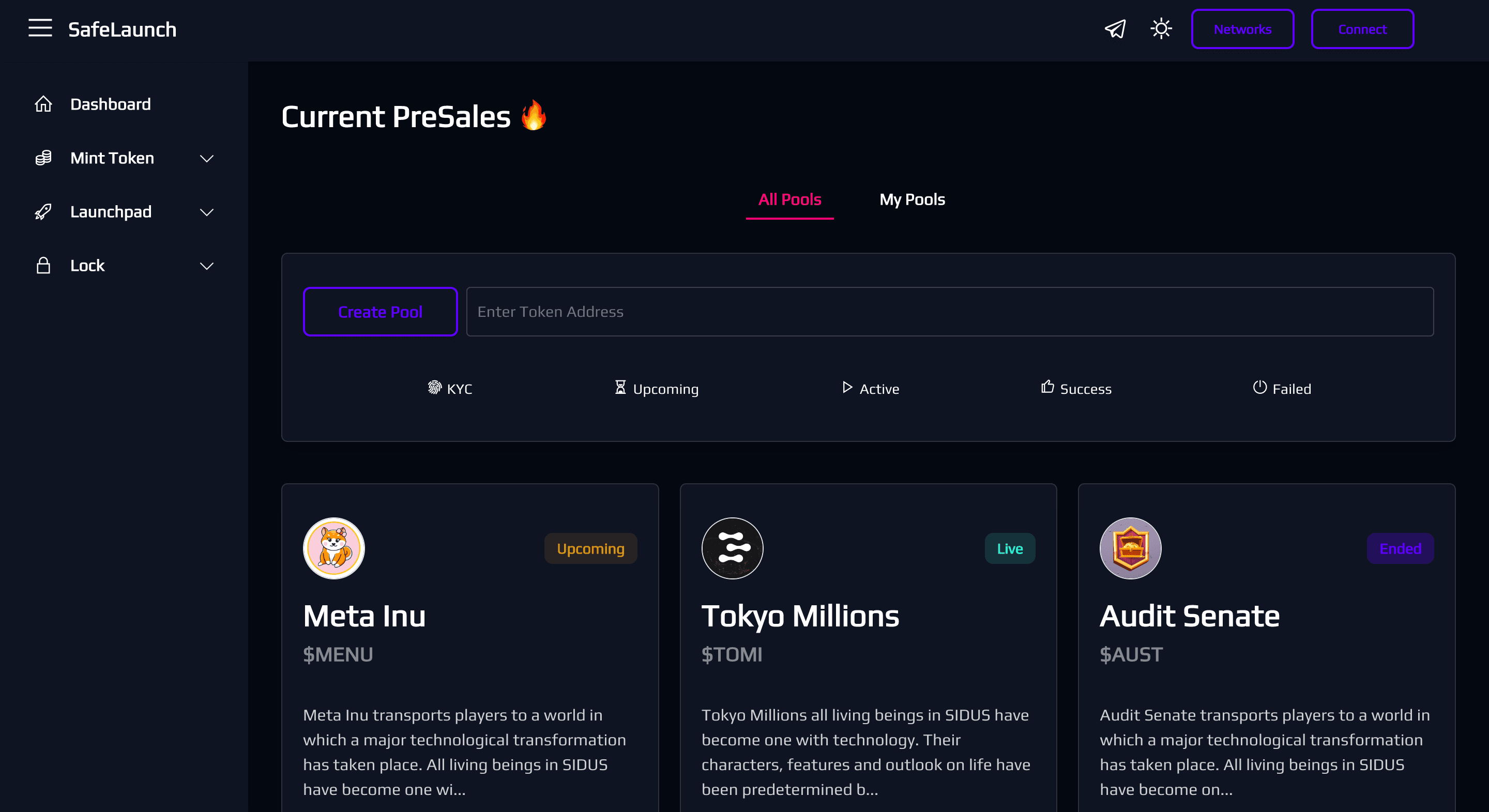The height and width of the screenshot is (812, 1489).
Task: Click the Create Pool button
Action: [381, 312]
